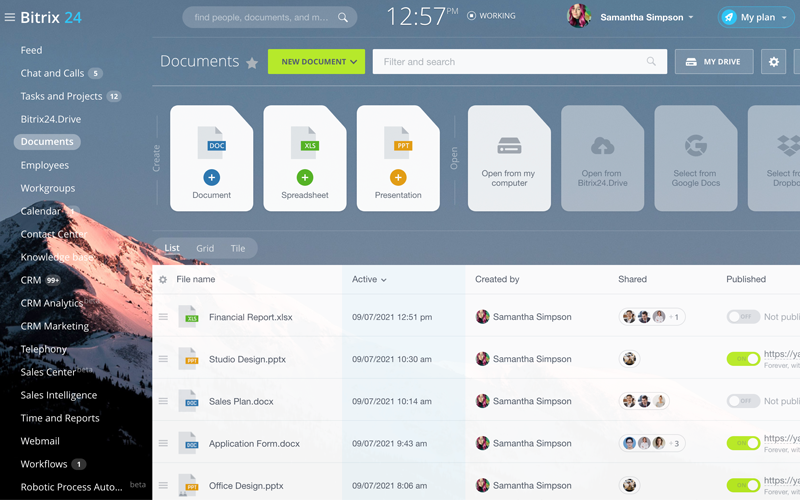Create a new XLS Spreadsheet card
Viewport: 800px width, 500px height.
(x=305, y=158)
